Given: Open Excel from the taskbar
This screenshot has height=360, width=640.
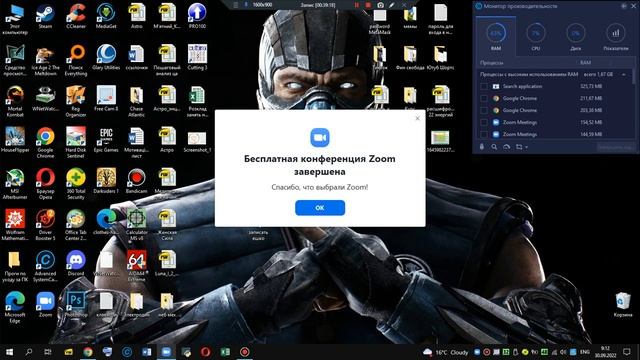Looking at the screenshot, I should tap(225, 351).
